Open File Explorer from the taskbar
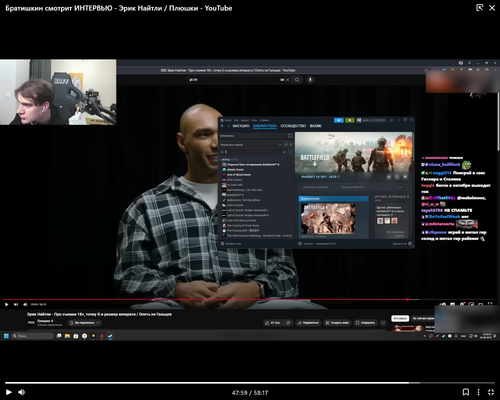Screen dimensions: 500x400 (x=67, y=336)
